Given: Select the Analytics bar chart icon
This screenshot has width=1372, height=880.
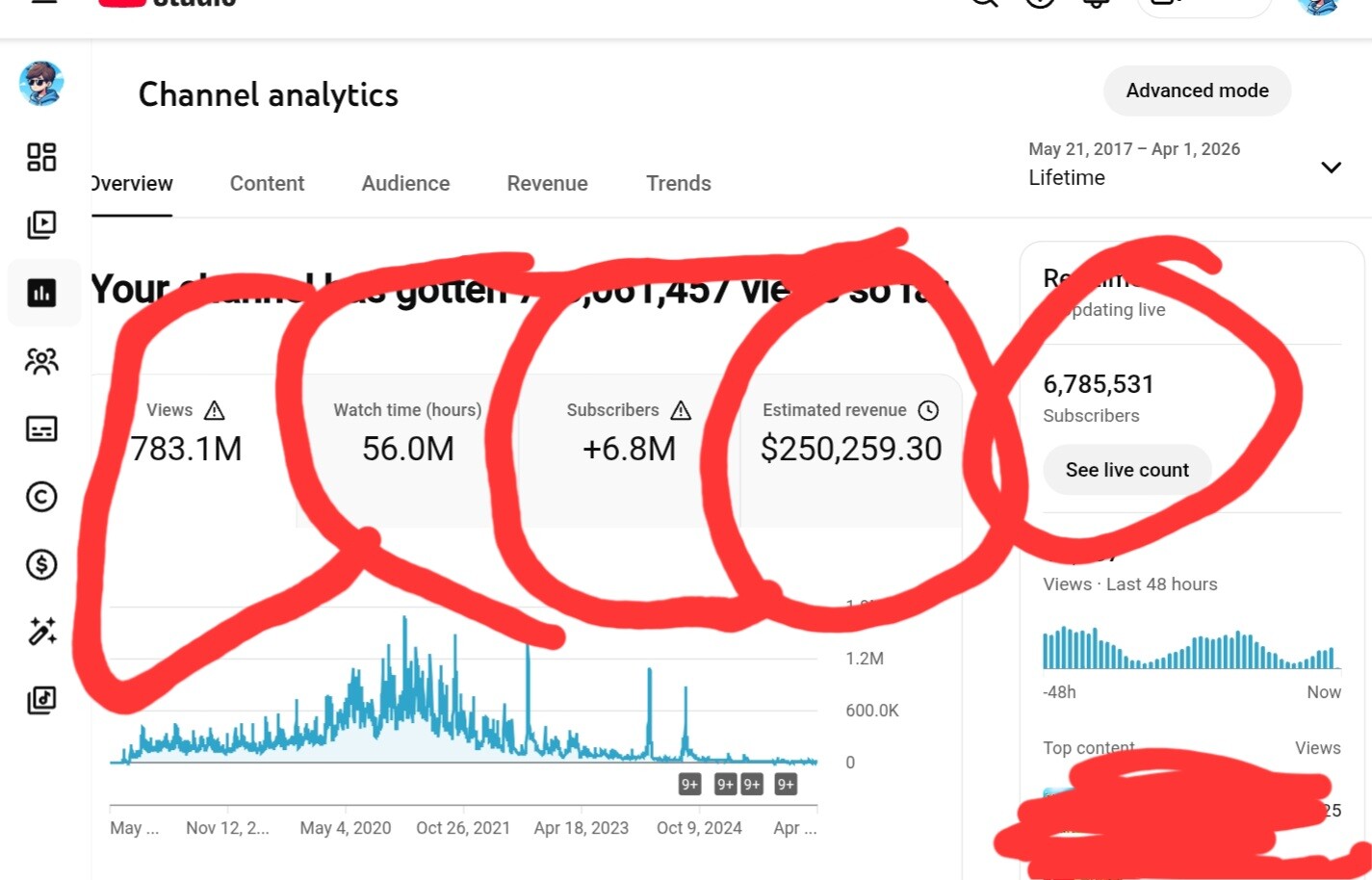Looking at the screenshot, I should click(41, 293).
